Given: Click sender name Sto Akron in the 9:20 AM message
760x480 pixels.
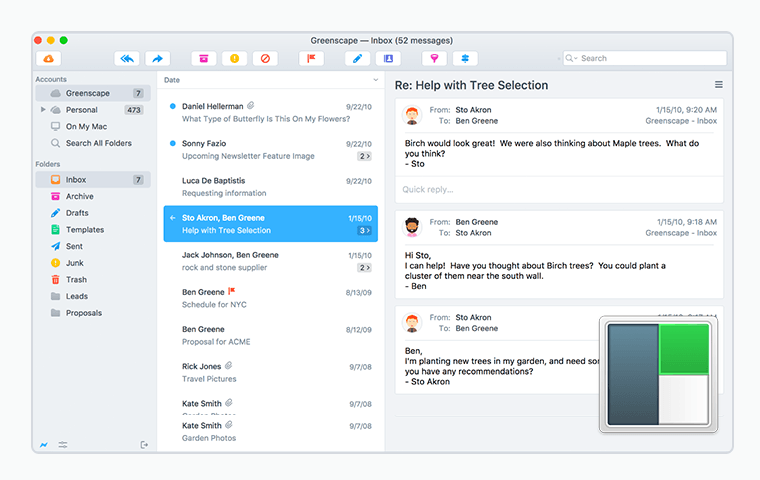Looking at the screenshot, I should (473, 110).
